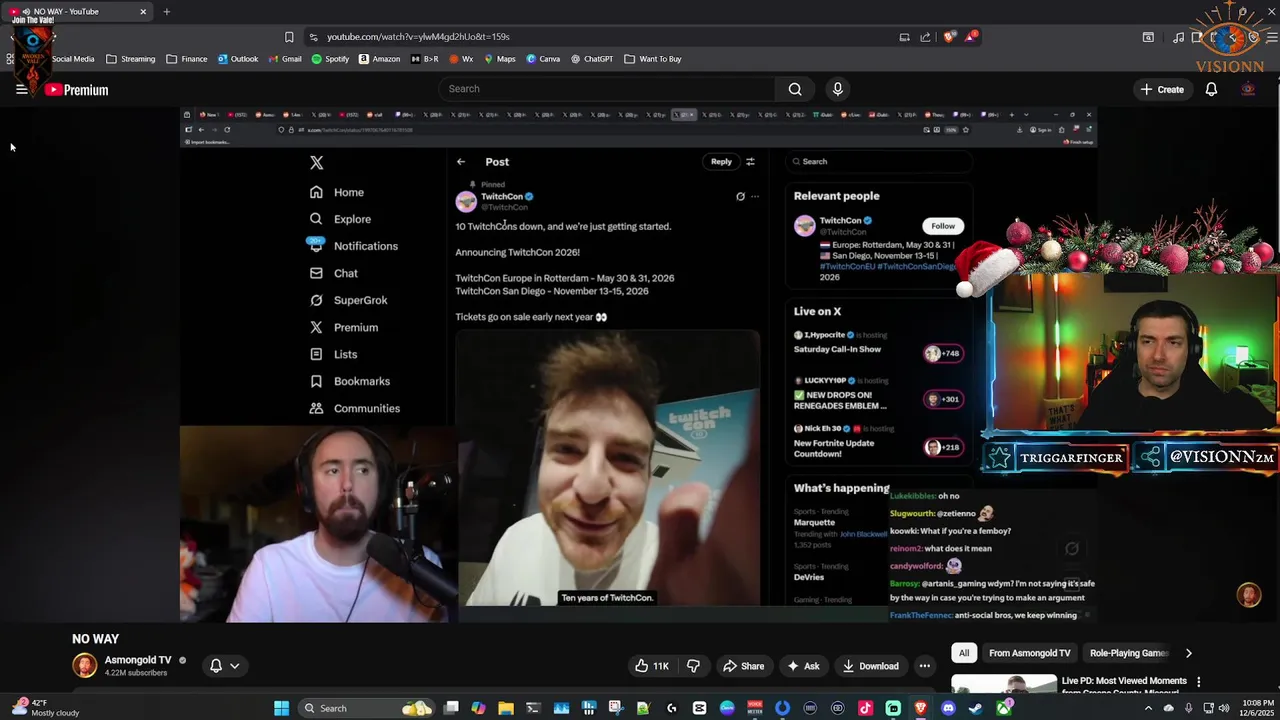The height and width of the screenshot is (720, 1280).
Task: Open Steam from the taskbar
Action: point(976,708)
